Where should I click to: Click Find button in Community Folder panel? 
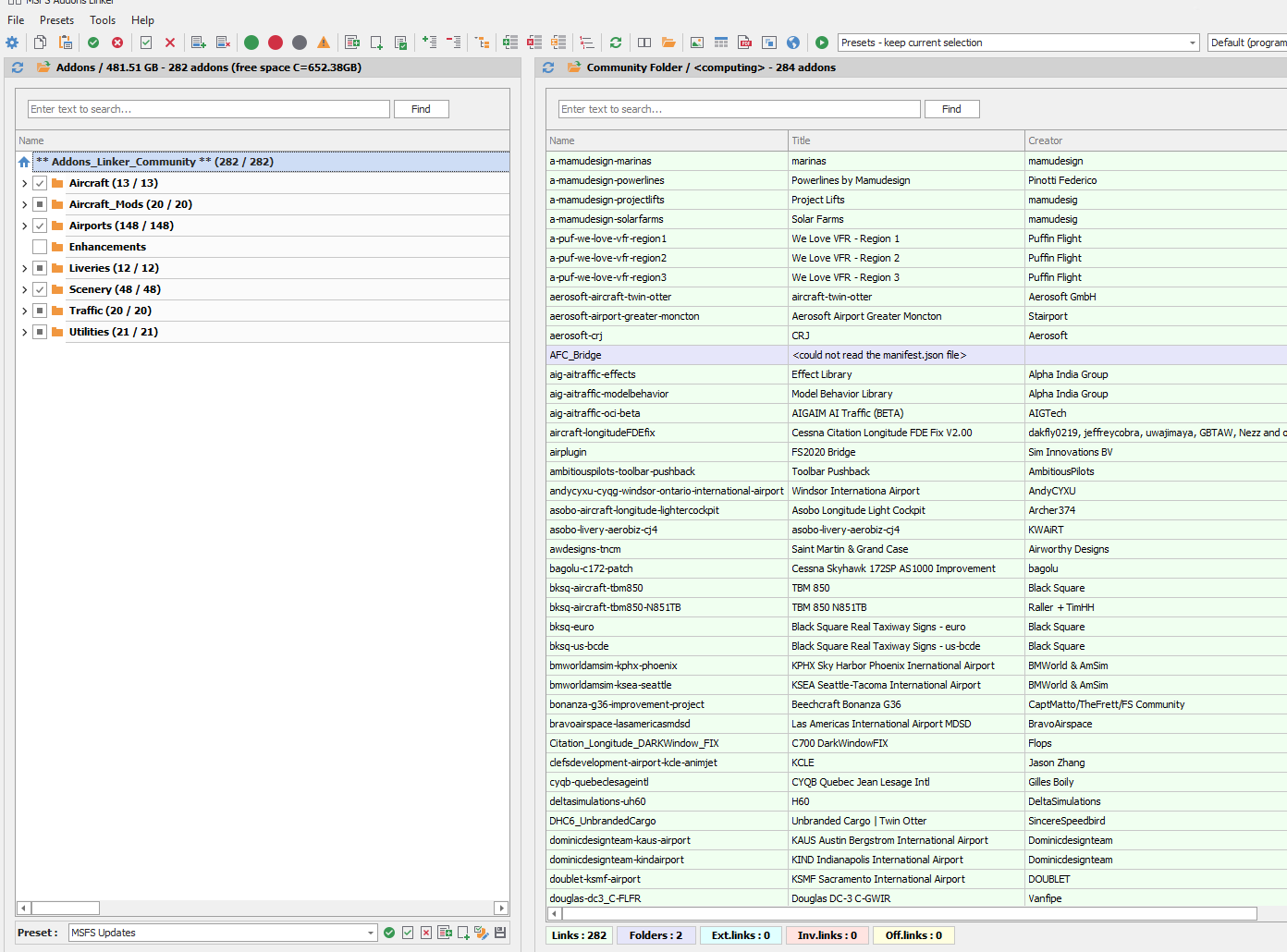coord(951,109)
